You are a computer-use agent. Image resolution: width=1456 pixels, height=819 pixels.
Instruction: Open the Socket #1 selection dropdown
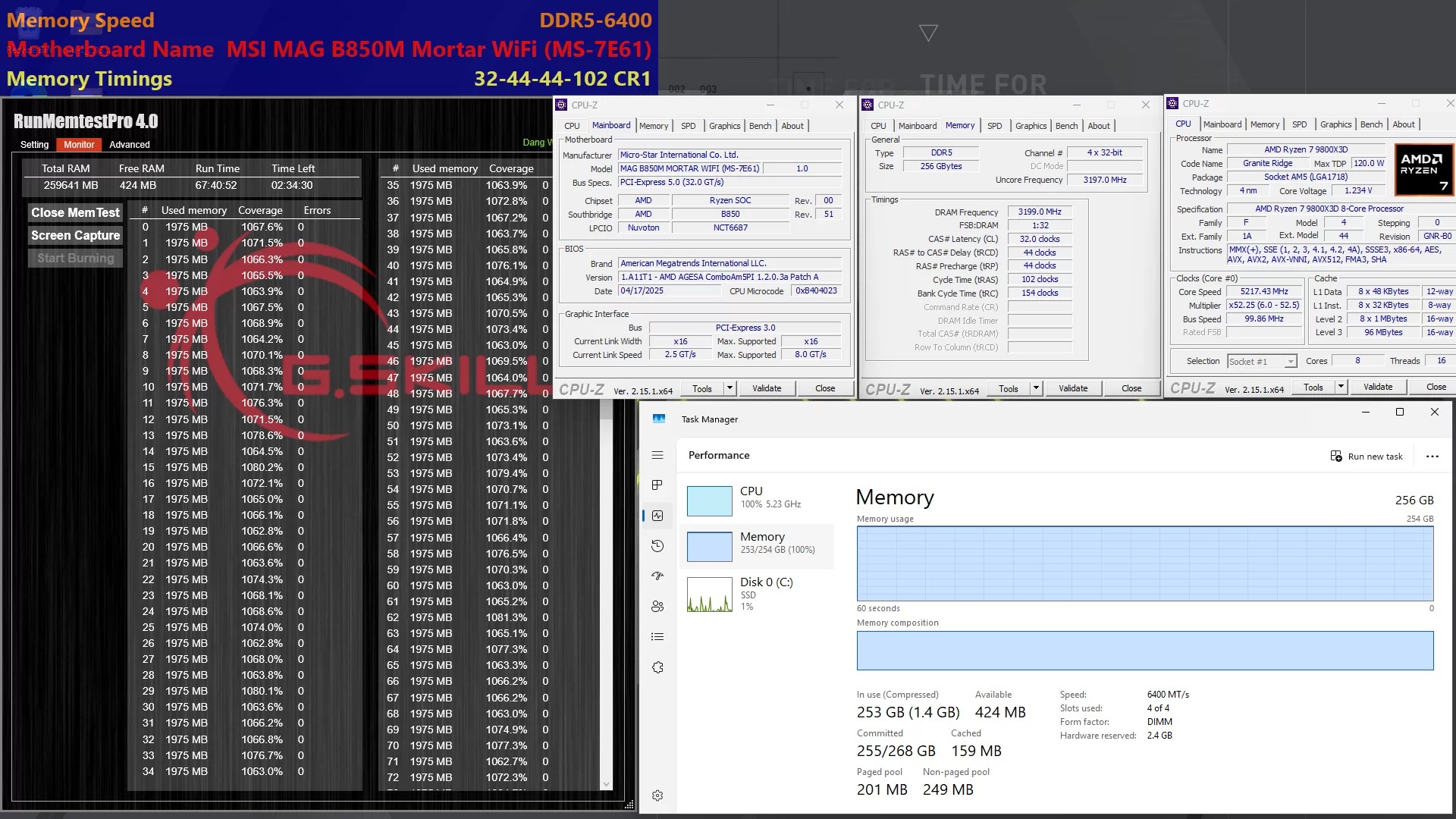tap(1291, 361)
